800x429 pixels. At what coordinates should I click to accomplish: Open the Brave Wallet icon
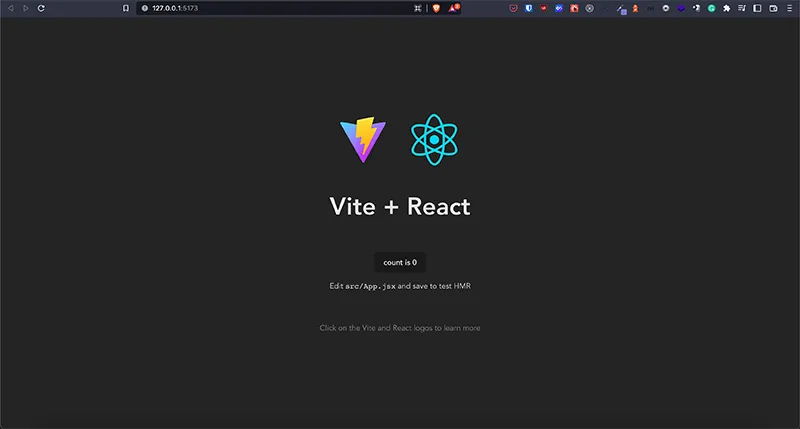click(773, 8)
